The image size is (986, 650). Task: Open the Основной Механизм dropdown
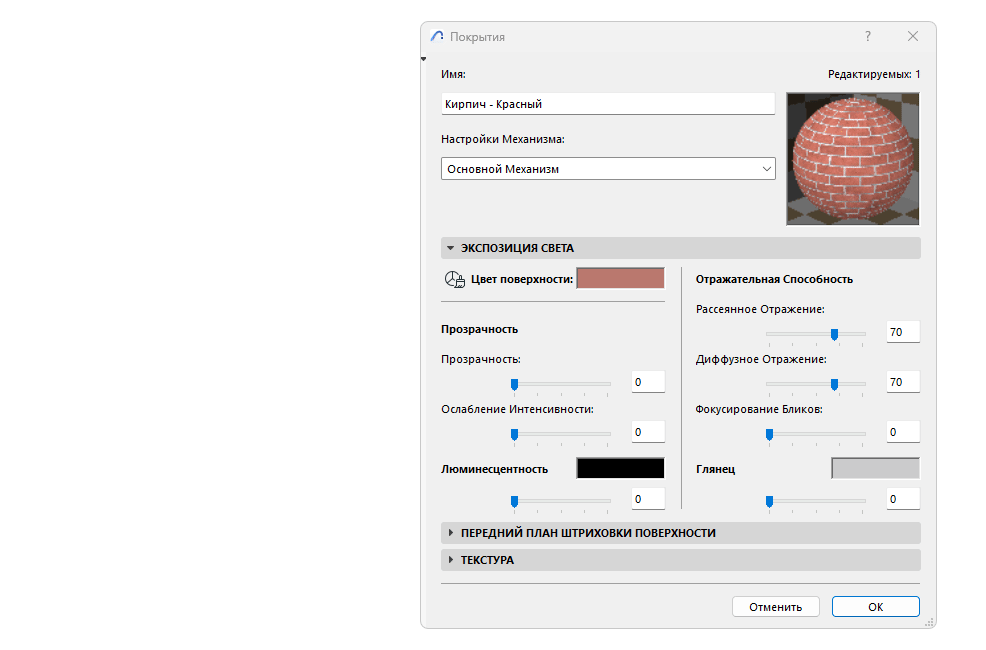766,168
